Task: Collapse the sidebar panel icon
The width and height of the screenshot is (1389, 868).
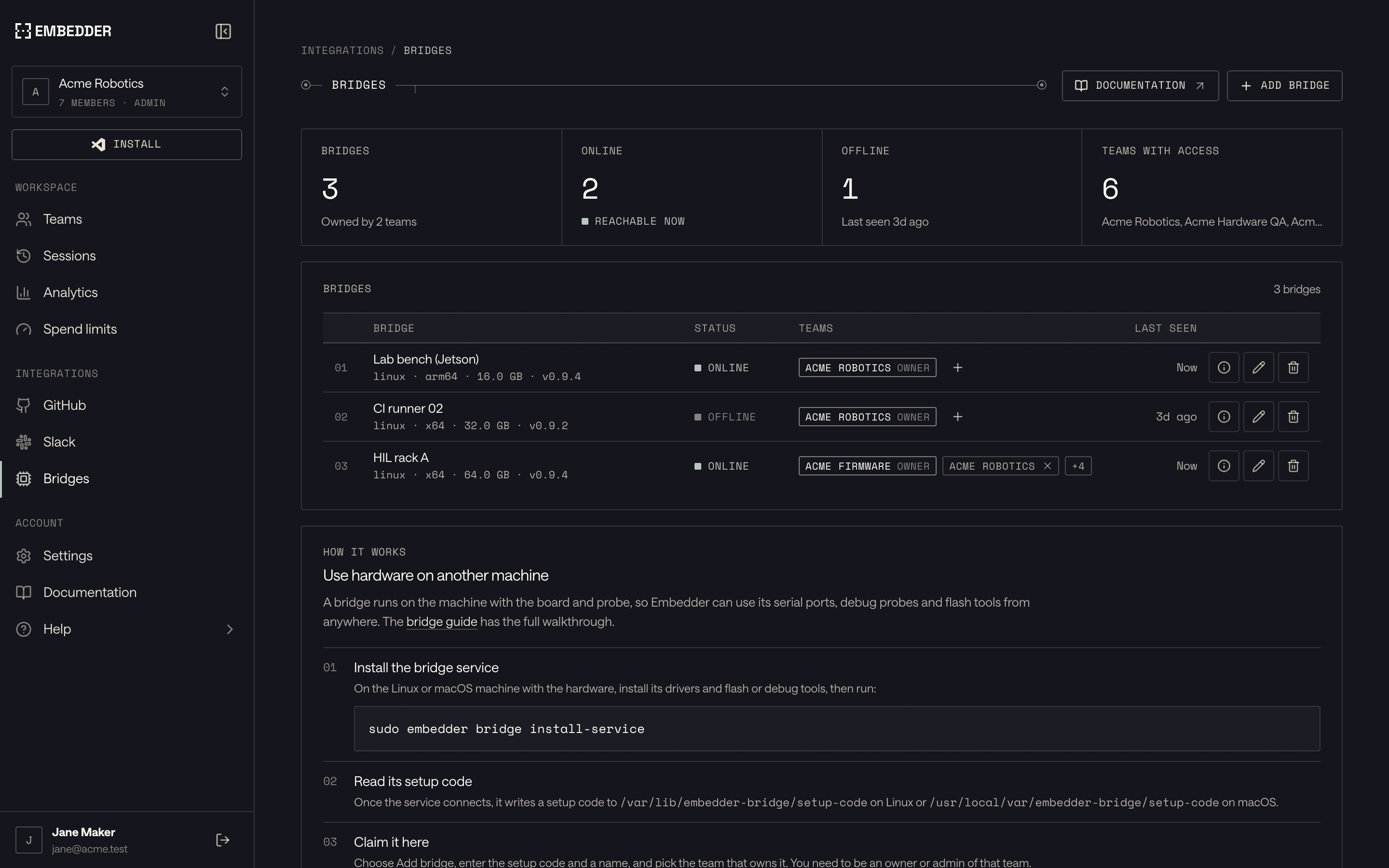Action: pos(223,31)
